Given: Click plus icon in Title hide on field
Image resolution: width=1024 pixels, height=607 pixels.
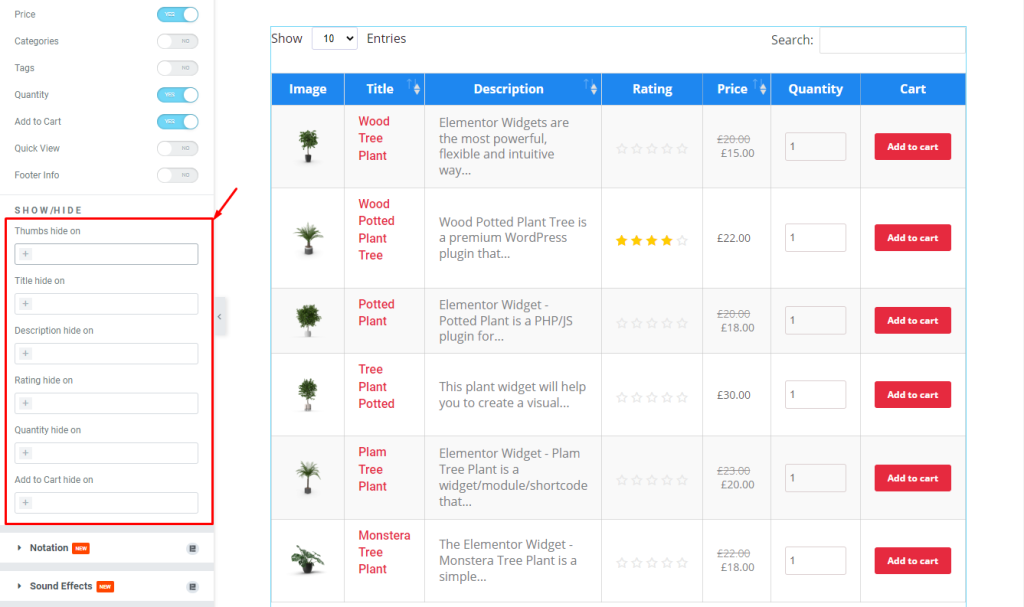Looking at the screenshot, I should point(25,304).
